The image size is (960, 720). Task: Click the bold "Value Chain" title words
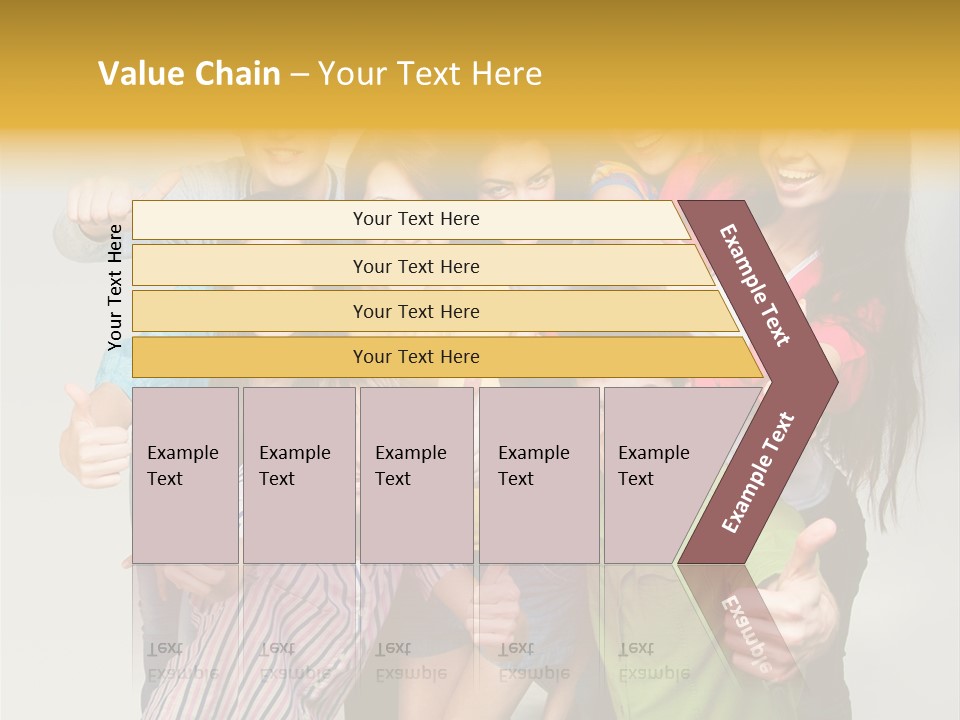[x=189, y=74]
